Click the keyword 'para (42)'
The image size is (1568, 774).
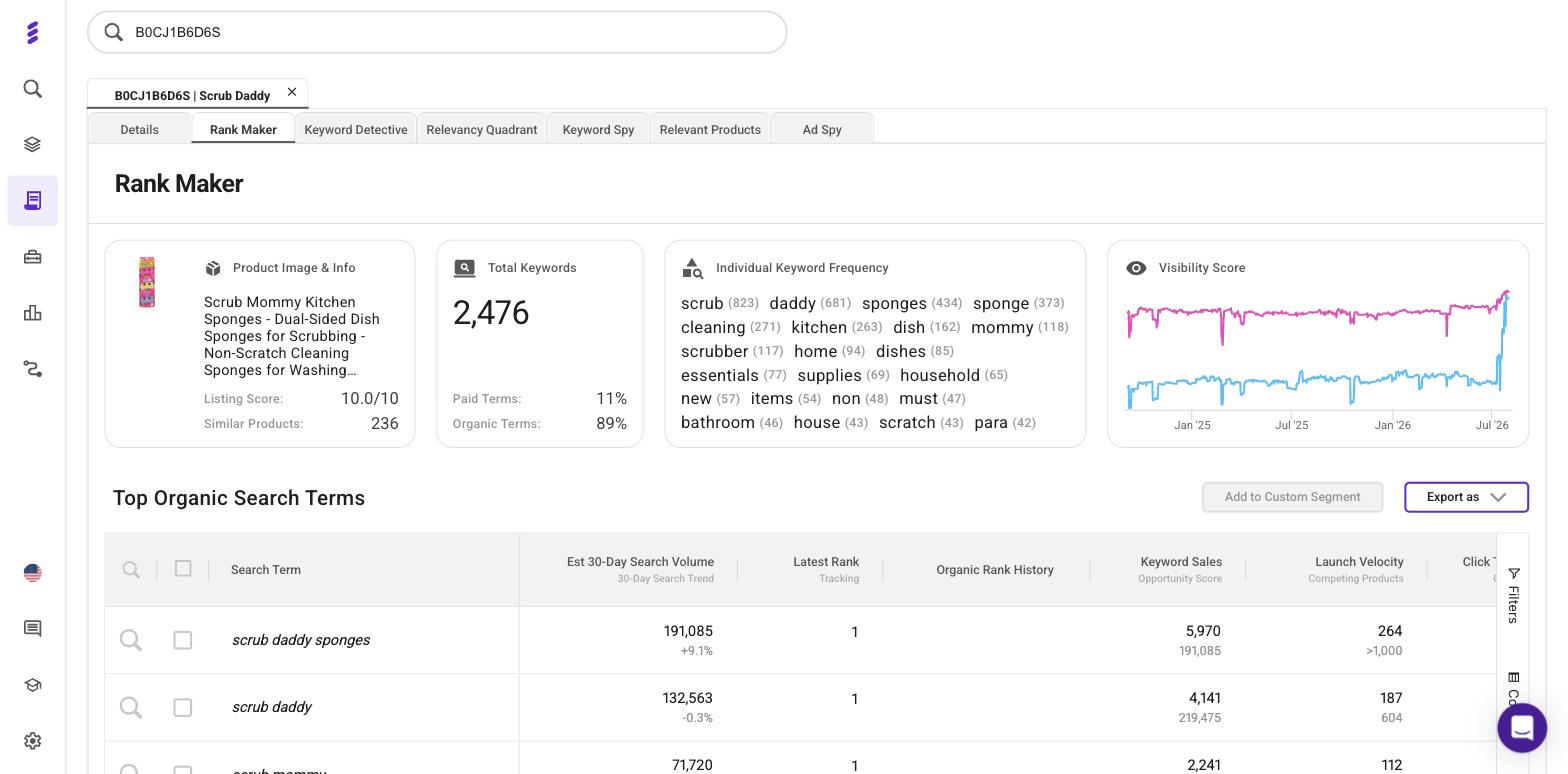[1005, 422]
